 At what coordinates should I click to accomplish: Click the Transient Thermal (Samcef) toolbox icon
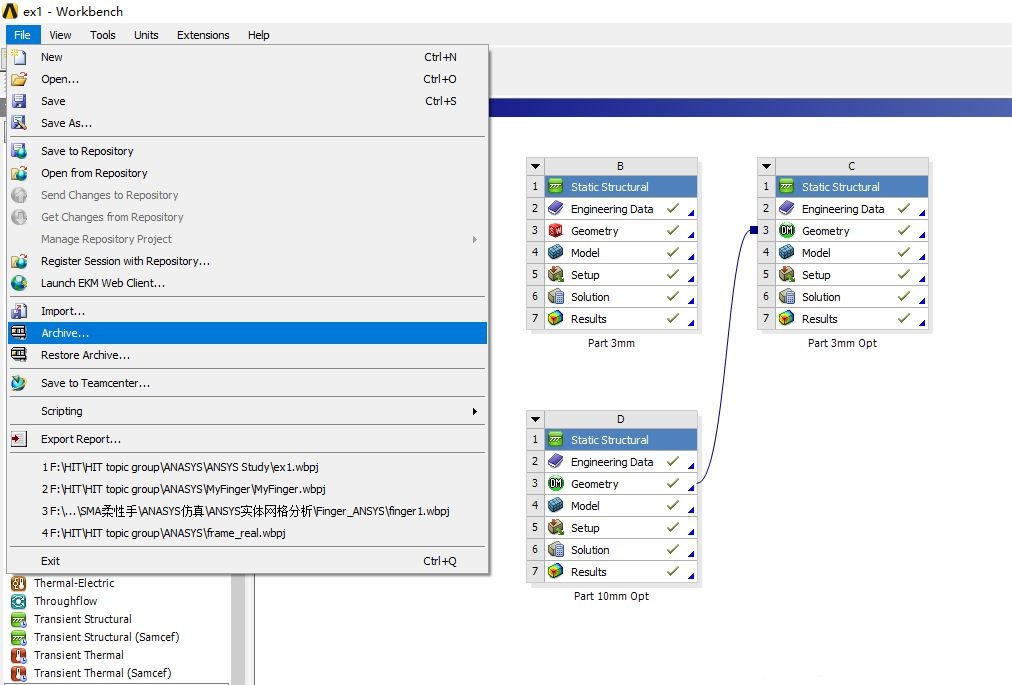point(19,673)
